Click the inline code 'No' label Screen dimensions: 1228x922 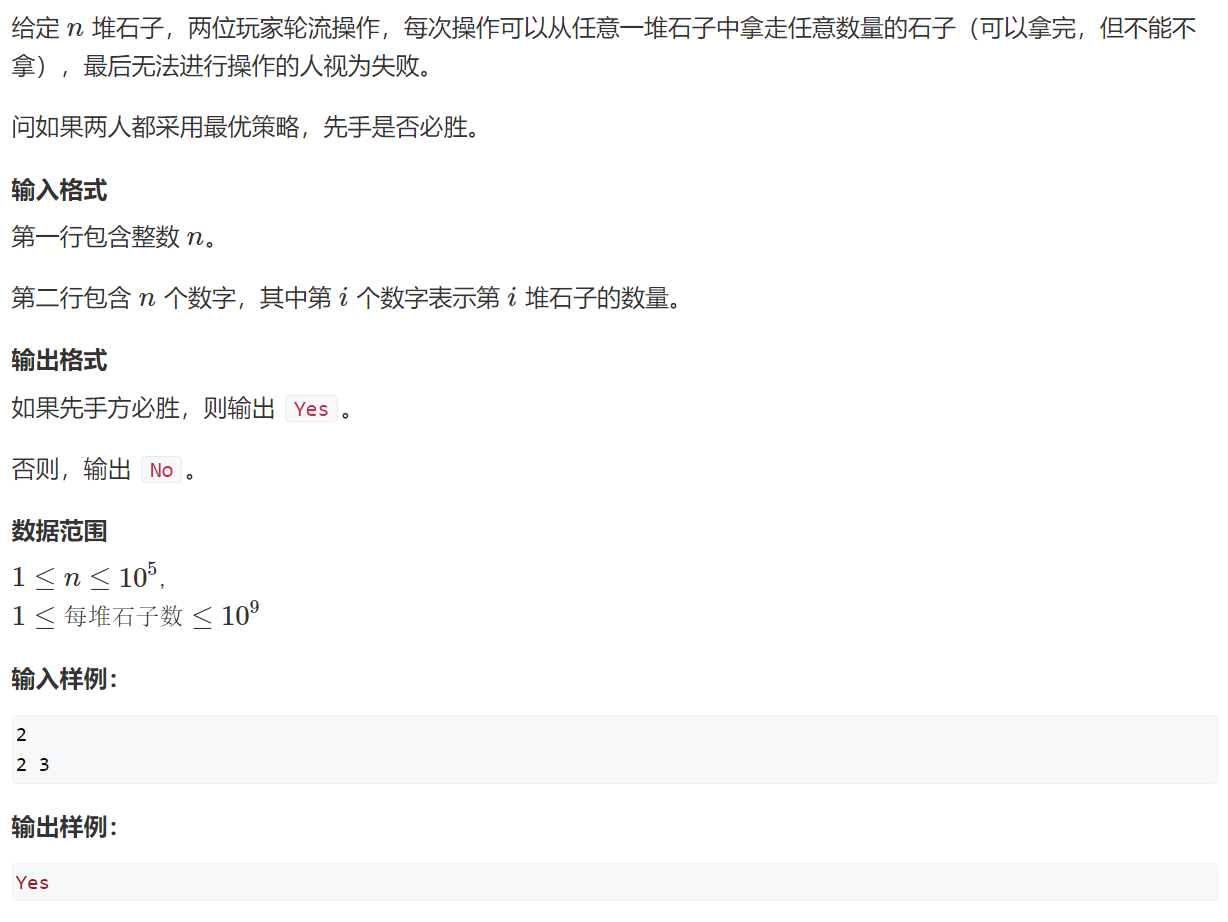pos(161,470)
